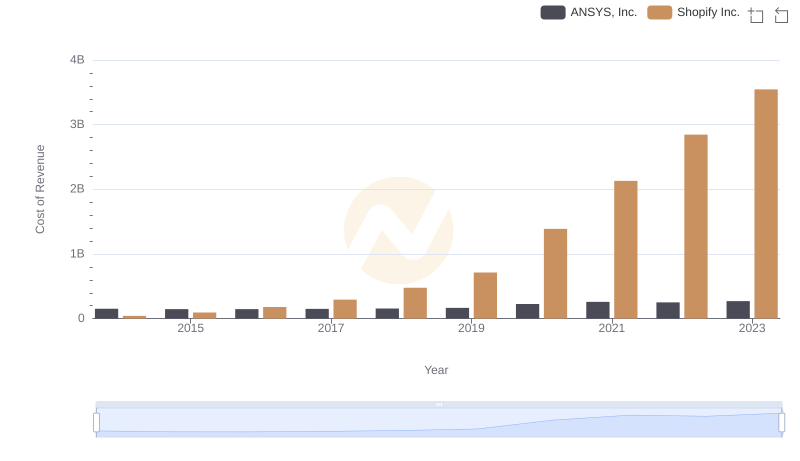Image resolution: width=800 pixels, height=461 pixels.
Task: Click the top move-bar of the zoom slider
Action: (x=439, y=404)
